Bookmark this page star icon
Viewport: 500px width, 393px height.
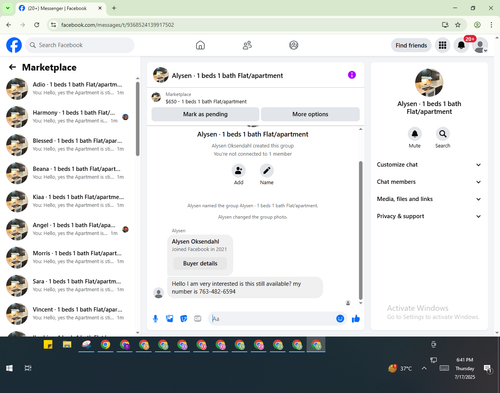[x=458, y=25]
